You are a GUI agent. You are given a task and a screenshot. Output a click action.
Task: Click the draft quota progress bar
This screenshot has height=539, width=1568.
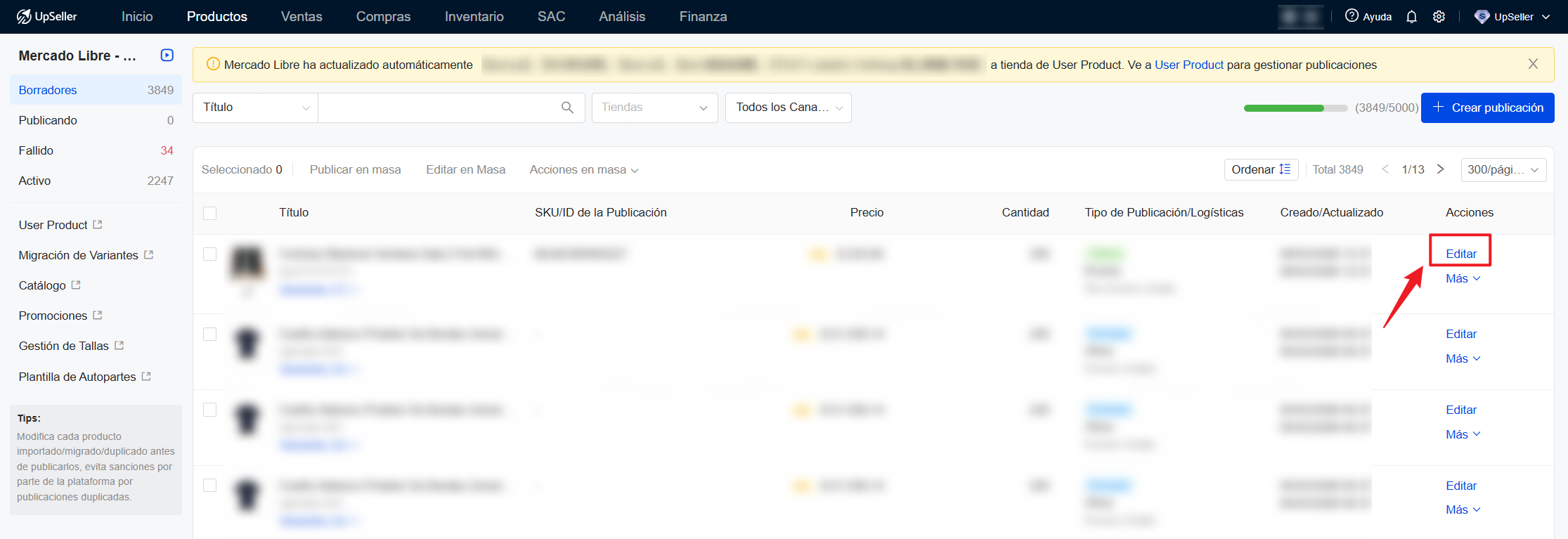tap(1295, 108)
